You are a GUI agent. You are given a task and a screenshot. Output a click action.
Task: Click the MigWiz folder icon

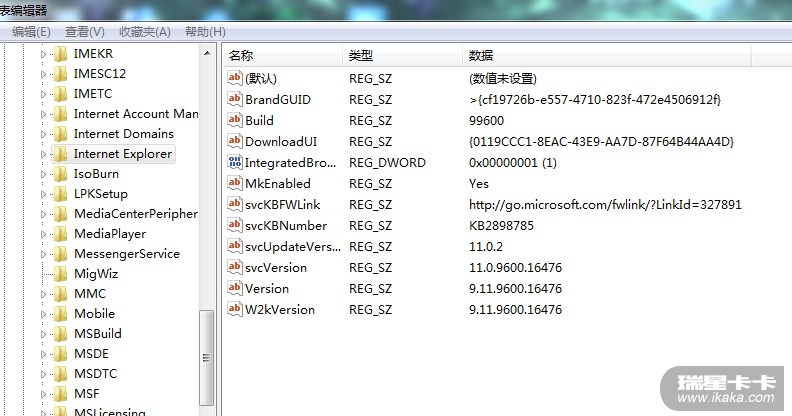click(x=60, y=274)
